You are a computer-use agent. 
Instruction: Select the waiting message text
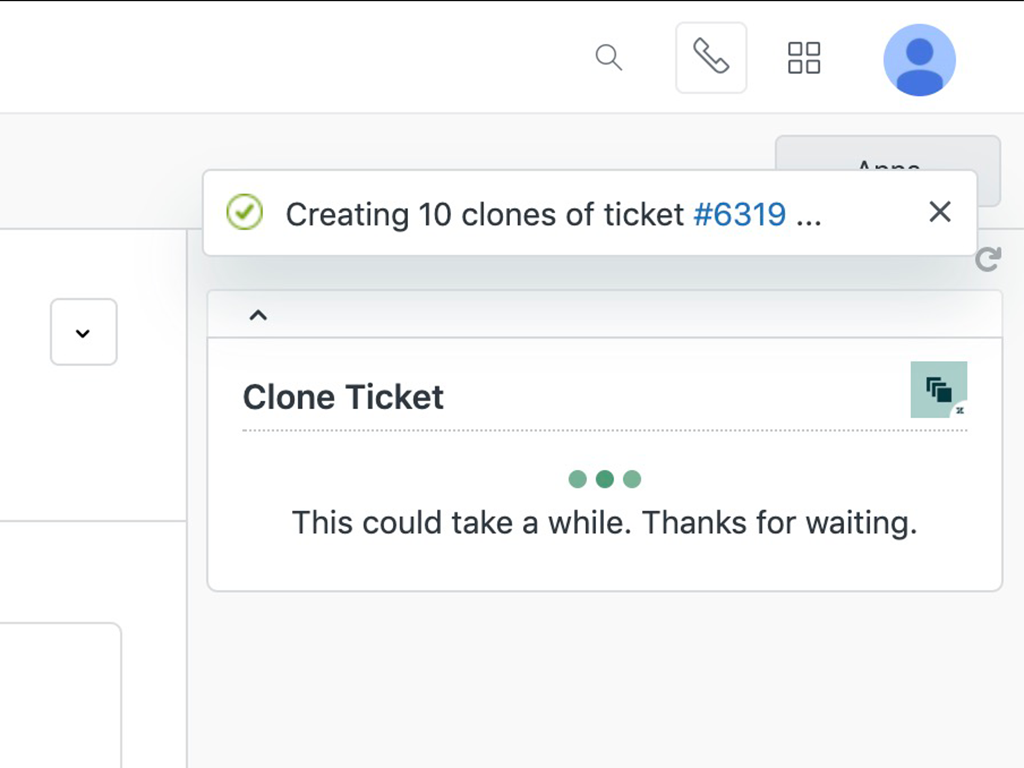point(604,522)
